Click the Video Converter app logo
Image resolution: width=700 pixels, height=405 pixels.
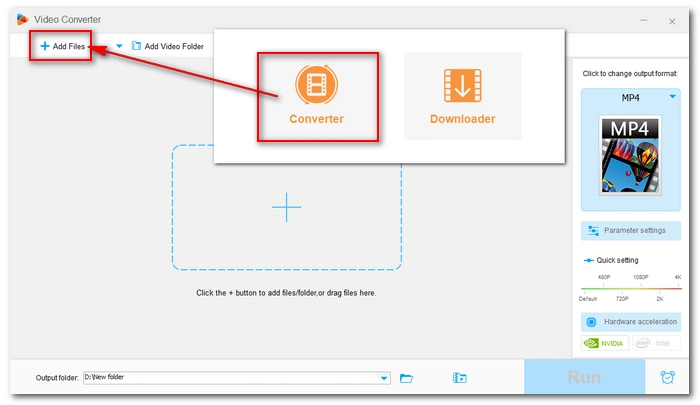pos(22,19)
